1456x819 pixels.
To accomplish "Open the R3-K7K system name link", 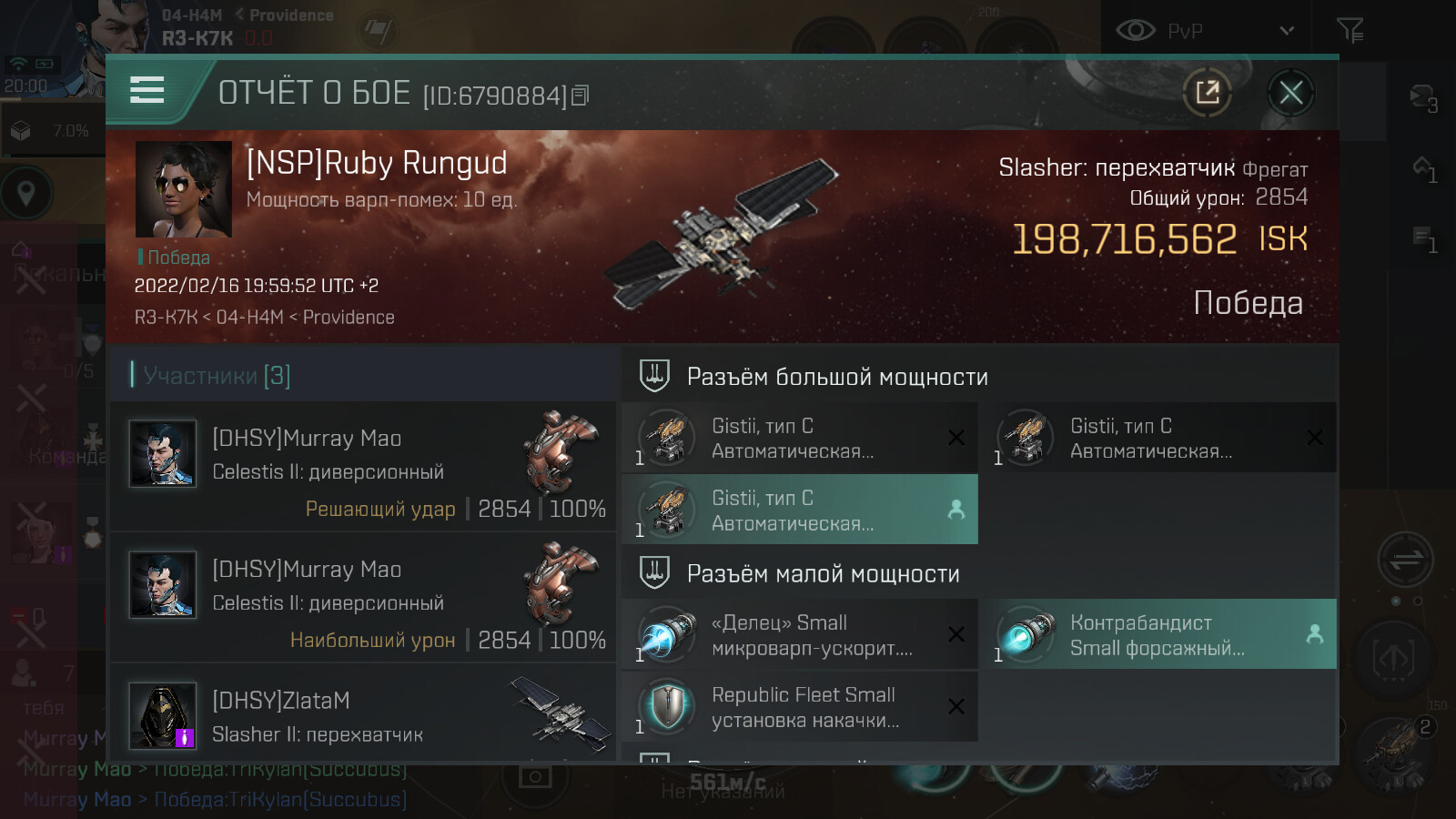I will (197, 38).
